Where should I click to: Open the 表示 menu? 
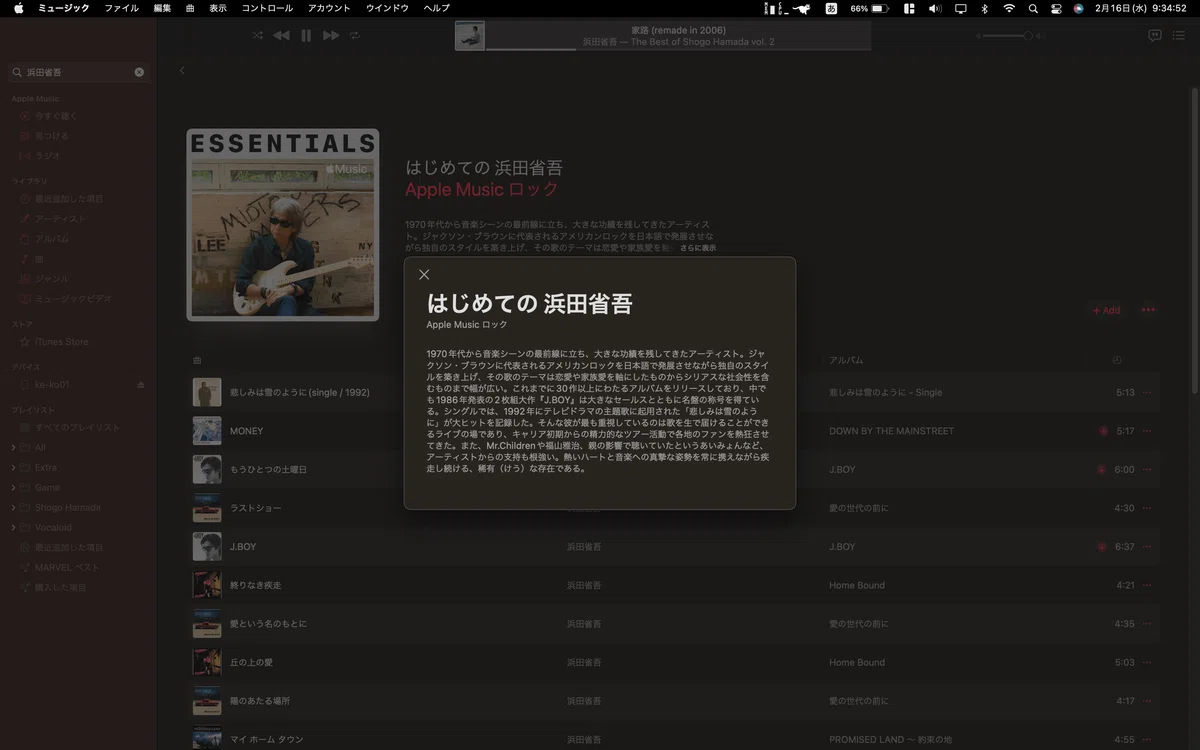pos(218,8)
